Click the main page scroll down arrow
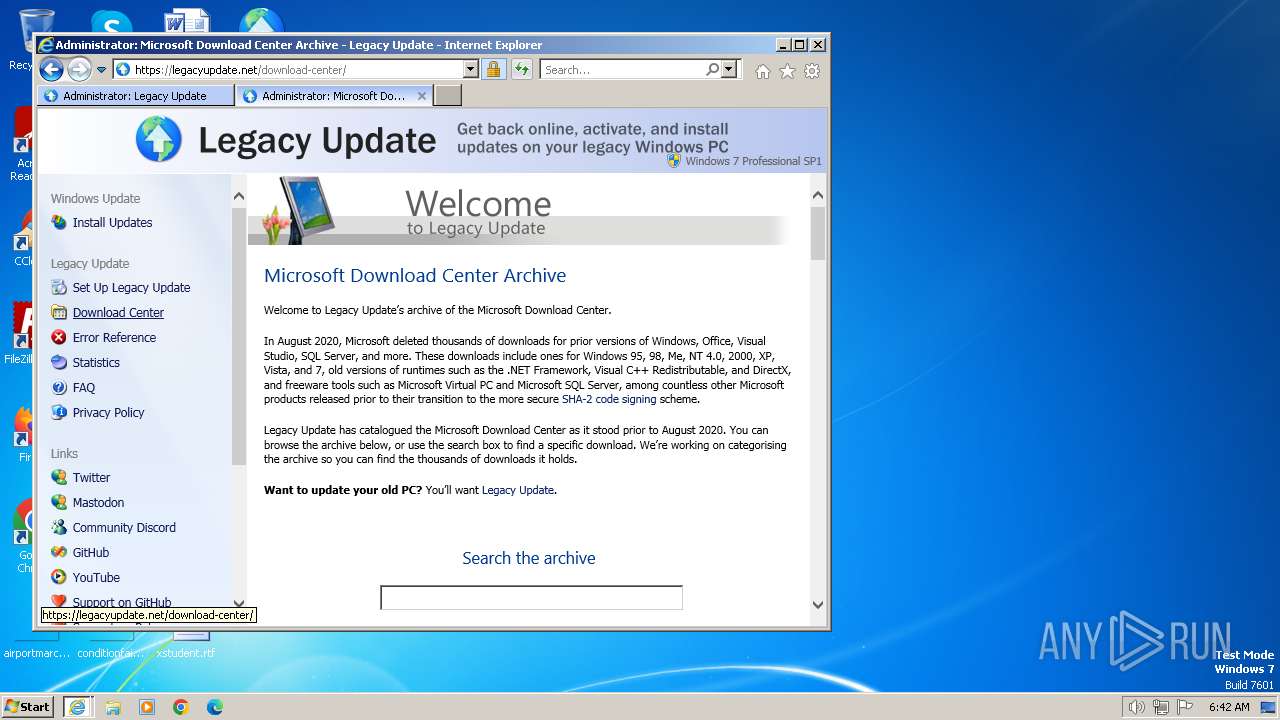The width and height of the screenshot is (1280, 720). click(x=818, y=604)
